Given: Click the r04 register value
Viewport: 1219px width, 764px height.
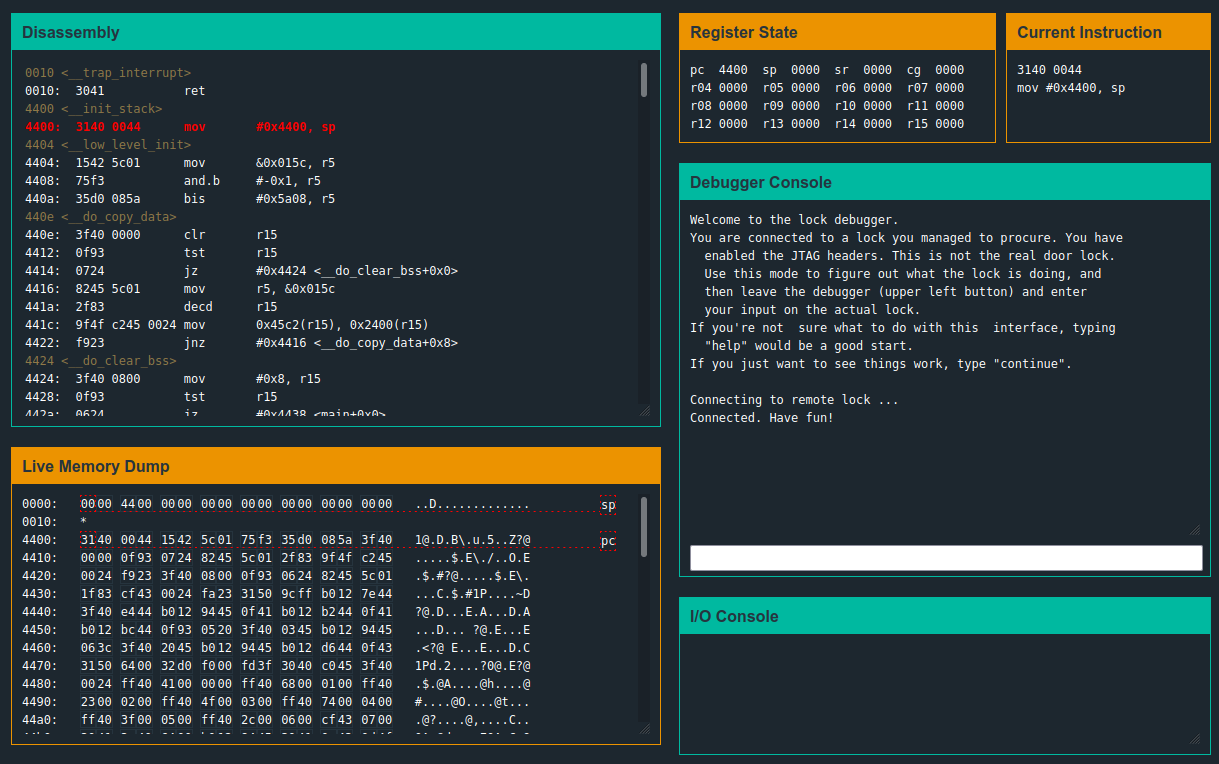Looking at the screenshot, I should (733, 88).
